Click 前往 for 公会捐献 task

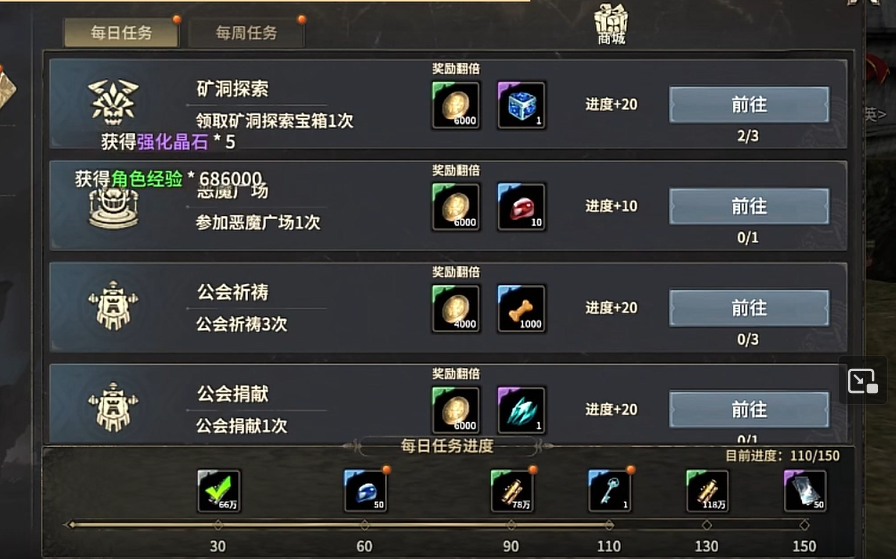tap(749, 409)
